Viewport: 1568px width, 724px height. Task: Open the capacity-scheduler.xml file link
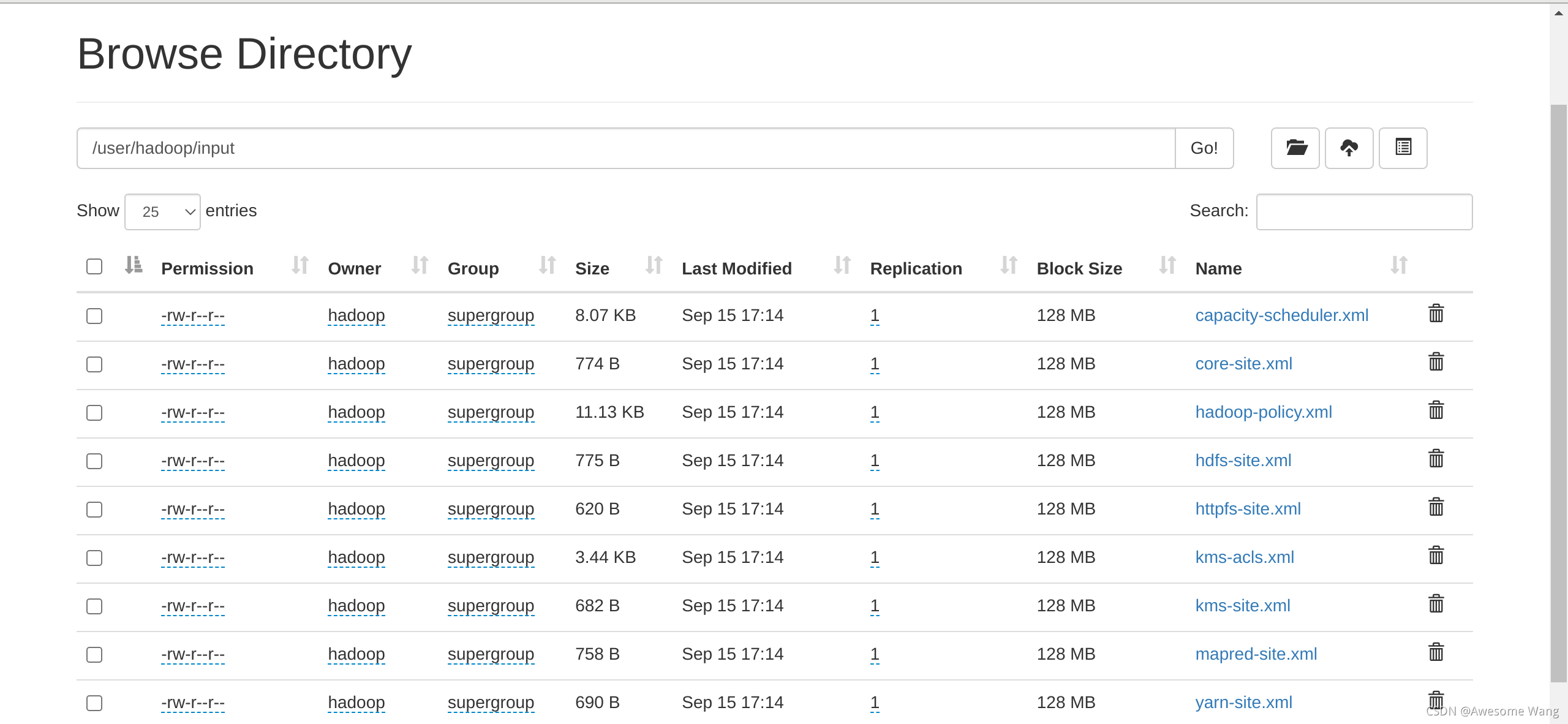[x=1281, y=315]
